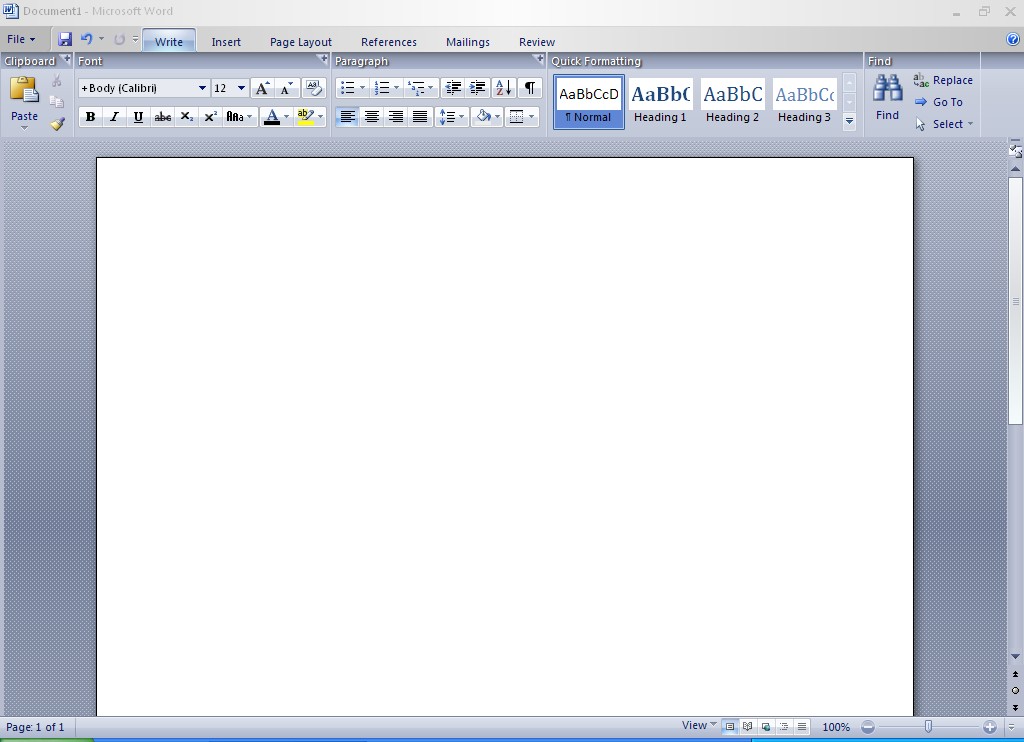Screen dimensions: 1024x742
Task: Open Word Help question mark icon
Action: tap(1013, 39)
